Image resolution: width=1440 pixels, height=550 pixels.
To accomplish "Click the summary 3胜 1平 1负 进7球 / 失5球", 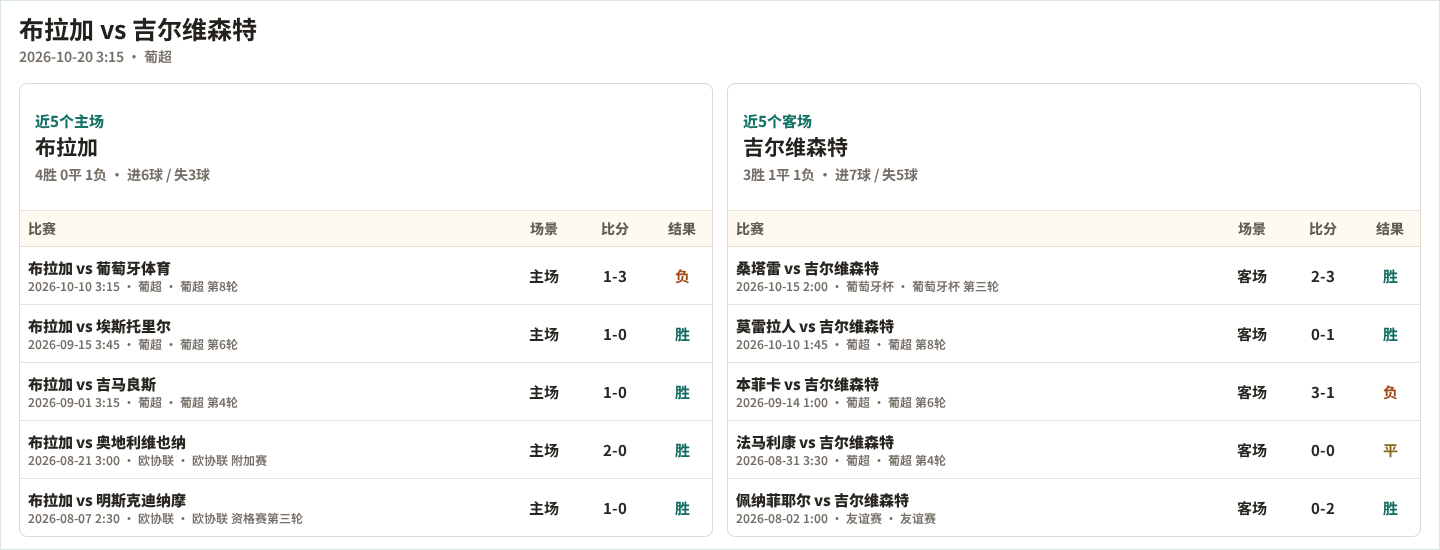I will pos(830,175).
